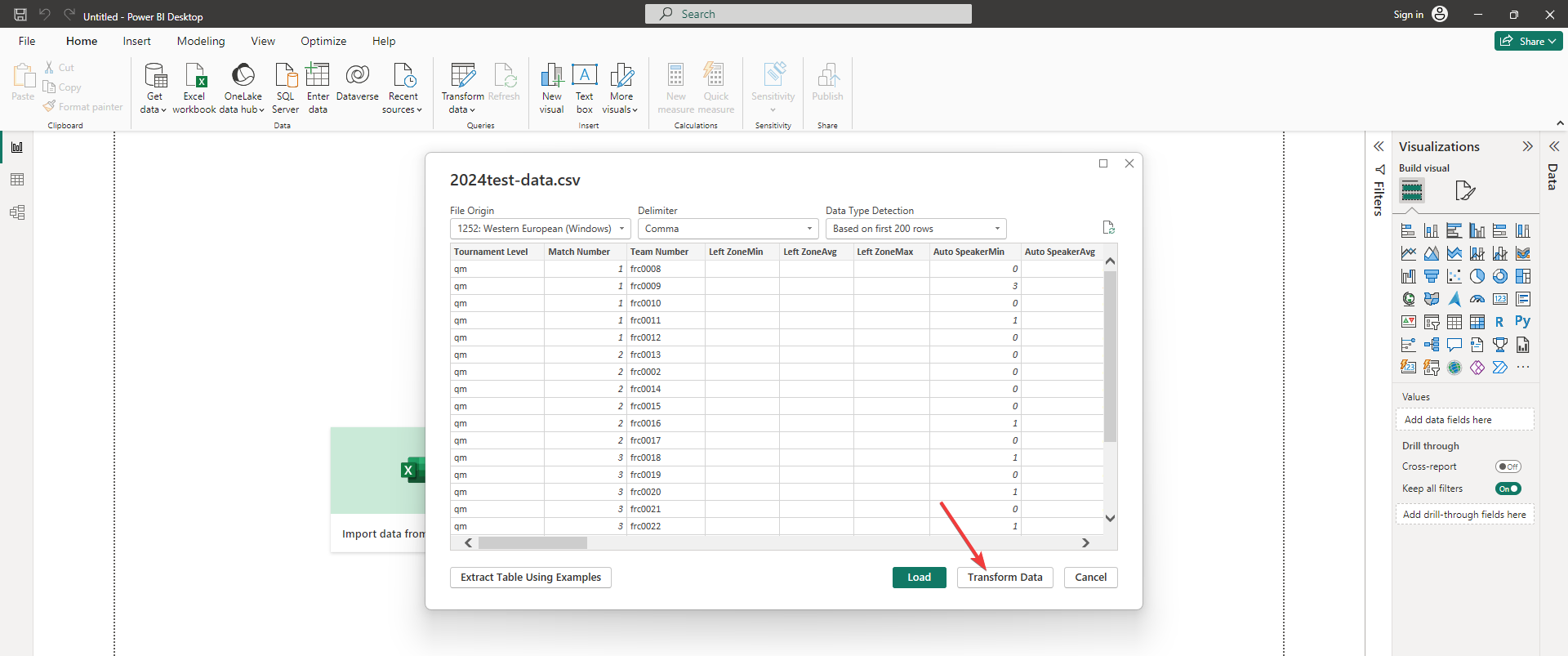Image resolution: width=1568 pixels, height=656 pixels.
Task: Import from Excel workbook icon
Action: coord(194,75)
